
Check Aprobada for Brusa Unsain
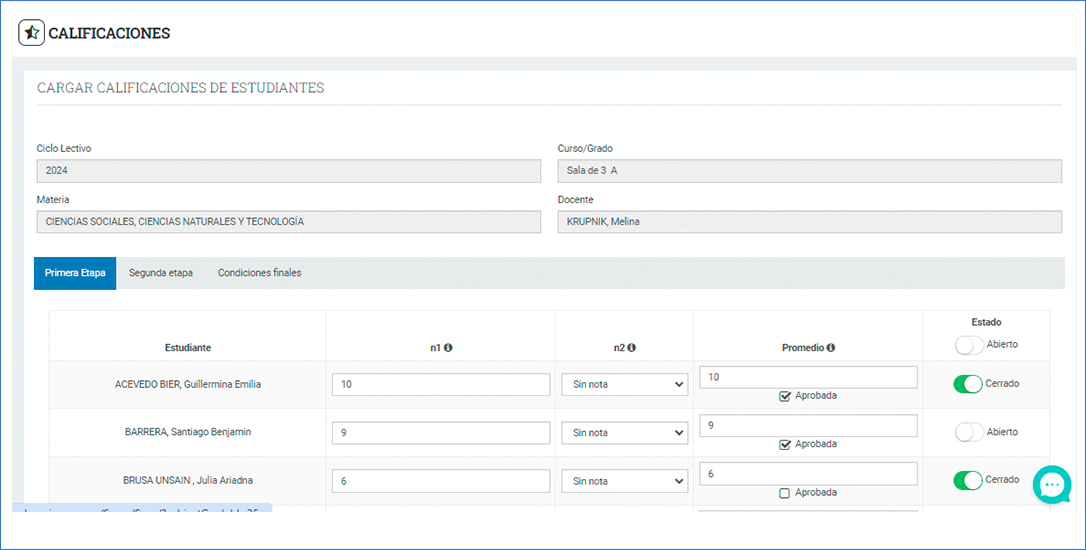[785, 493]
